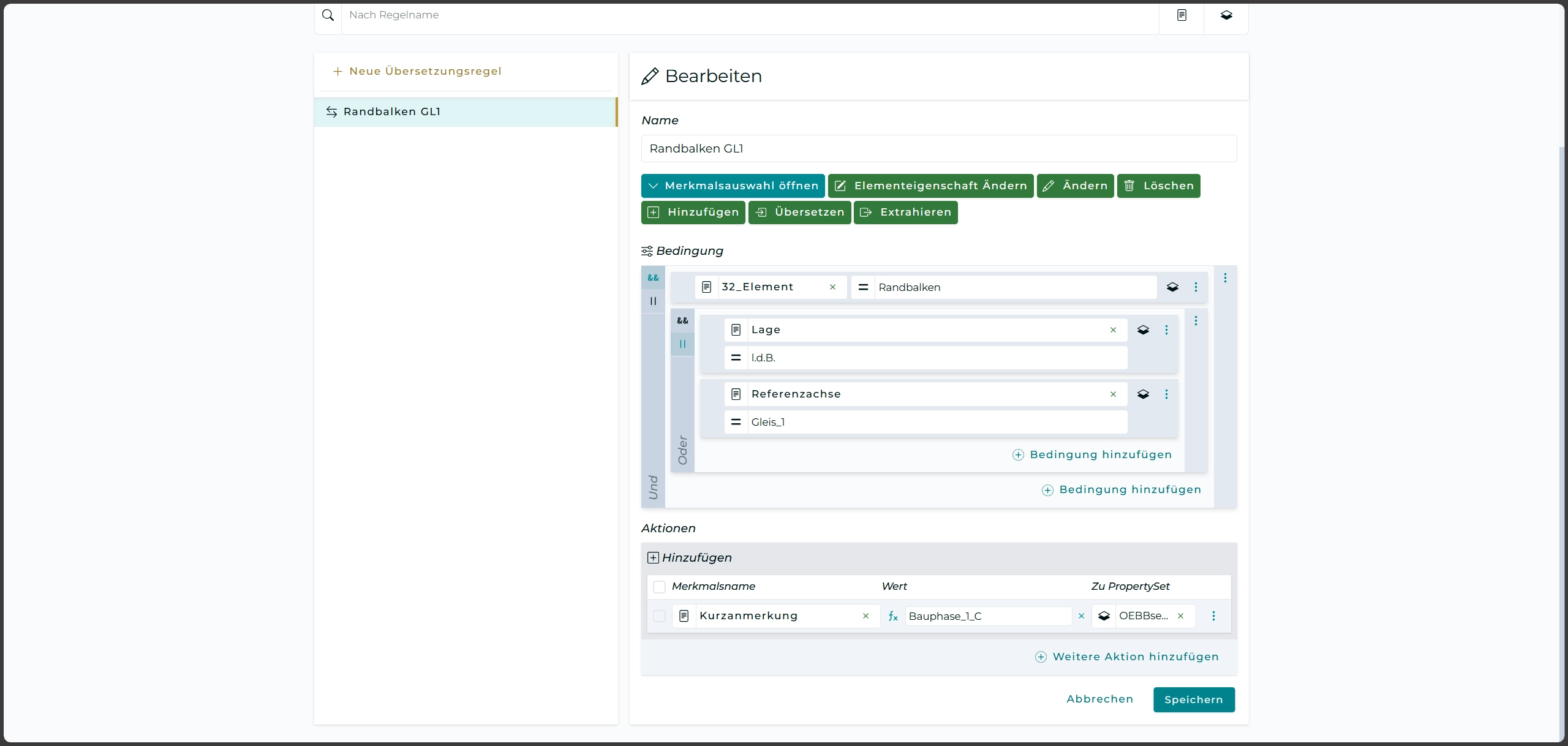Viewport: 1568px width, 746px height.
Task: Click the layers icon beside search bar
Action: click(1226, 15)
